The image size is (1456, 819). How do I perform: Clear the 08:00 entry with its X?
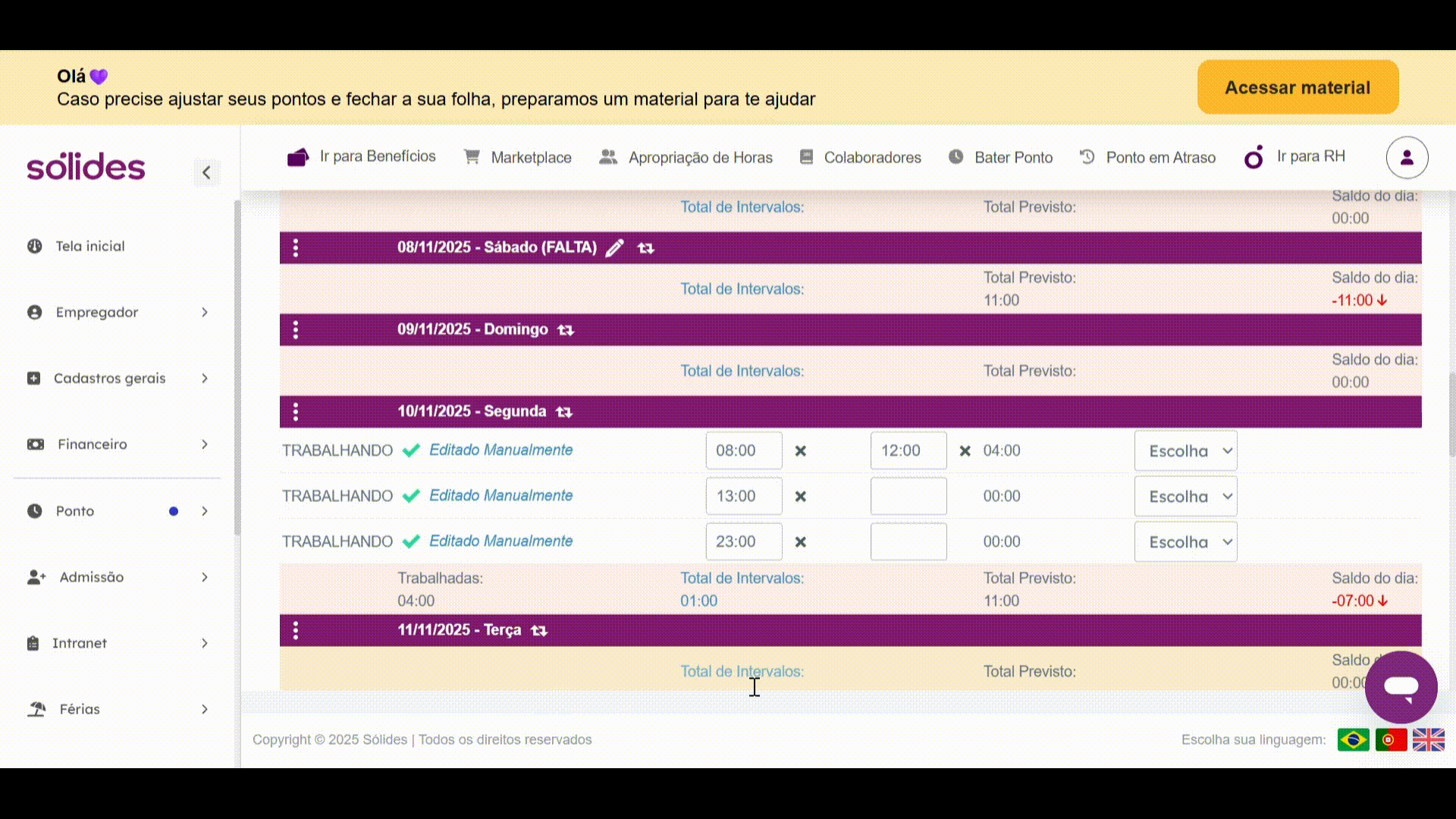[800, 451]
